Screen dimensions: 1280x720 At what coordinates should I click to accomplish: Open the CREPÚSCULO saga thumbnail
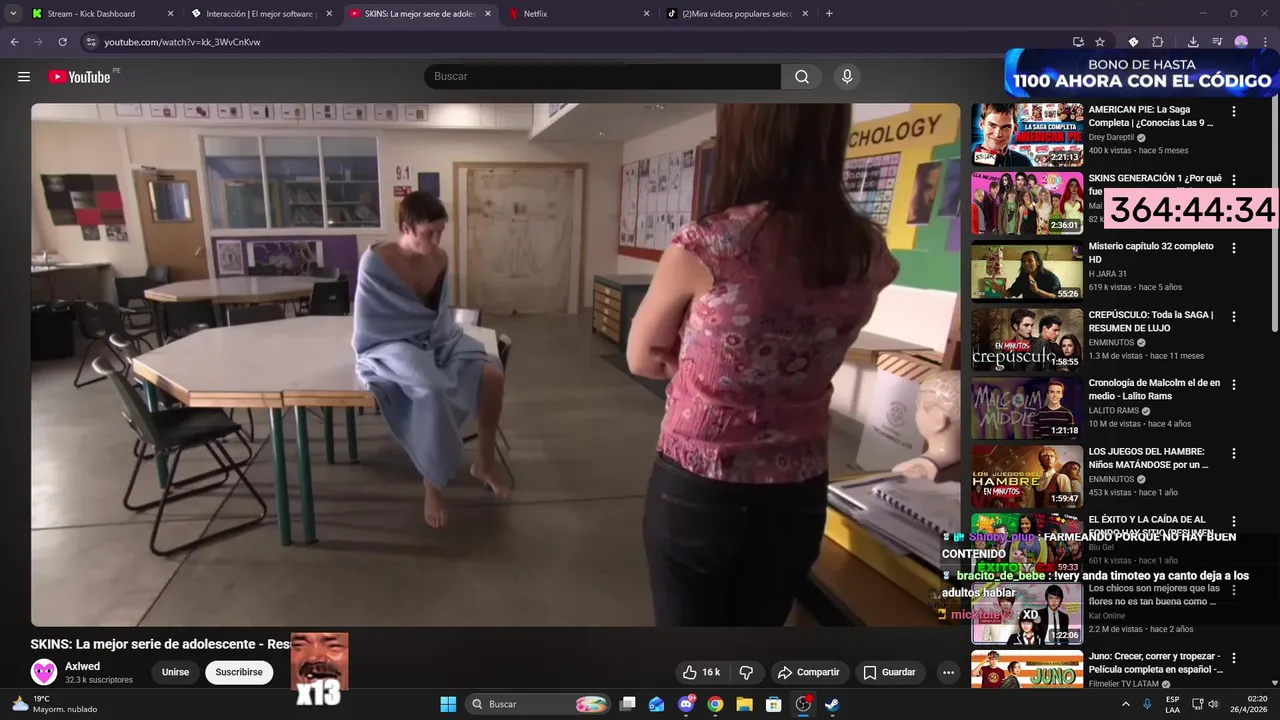click(1027, 339)
